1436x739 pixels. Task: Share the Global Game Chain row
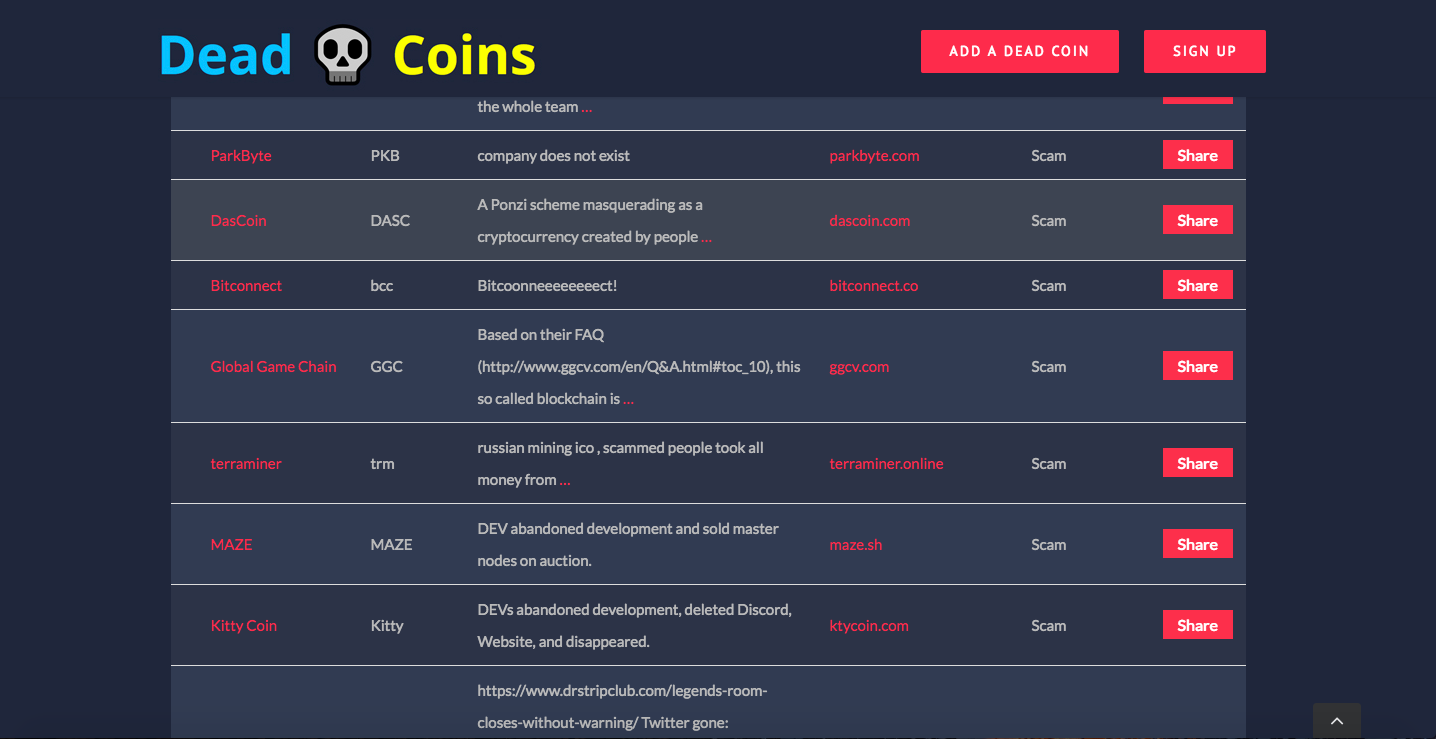[x=1197, y=366]
